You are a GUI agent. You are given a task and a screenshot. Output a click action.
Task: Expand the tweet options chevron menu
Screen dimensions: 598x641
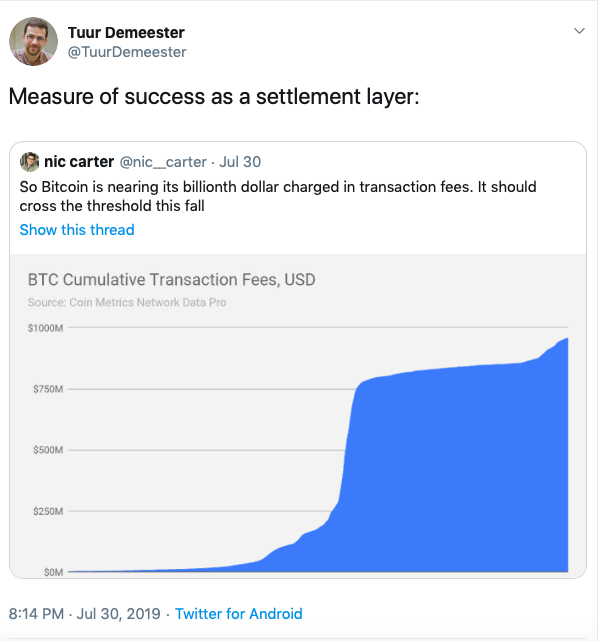pyautogui.click(x=579, y=31)
